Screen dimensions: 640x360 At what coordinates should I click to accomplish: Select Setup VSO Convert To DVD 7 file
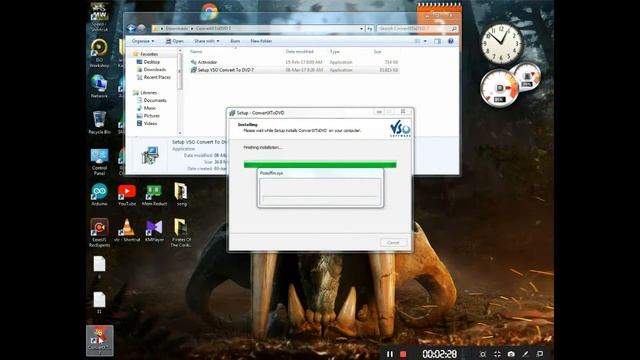point(294,70)
